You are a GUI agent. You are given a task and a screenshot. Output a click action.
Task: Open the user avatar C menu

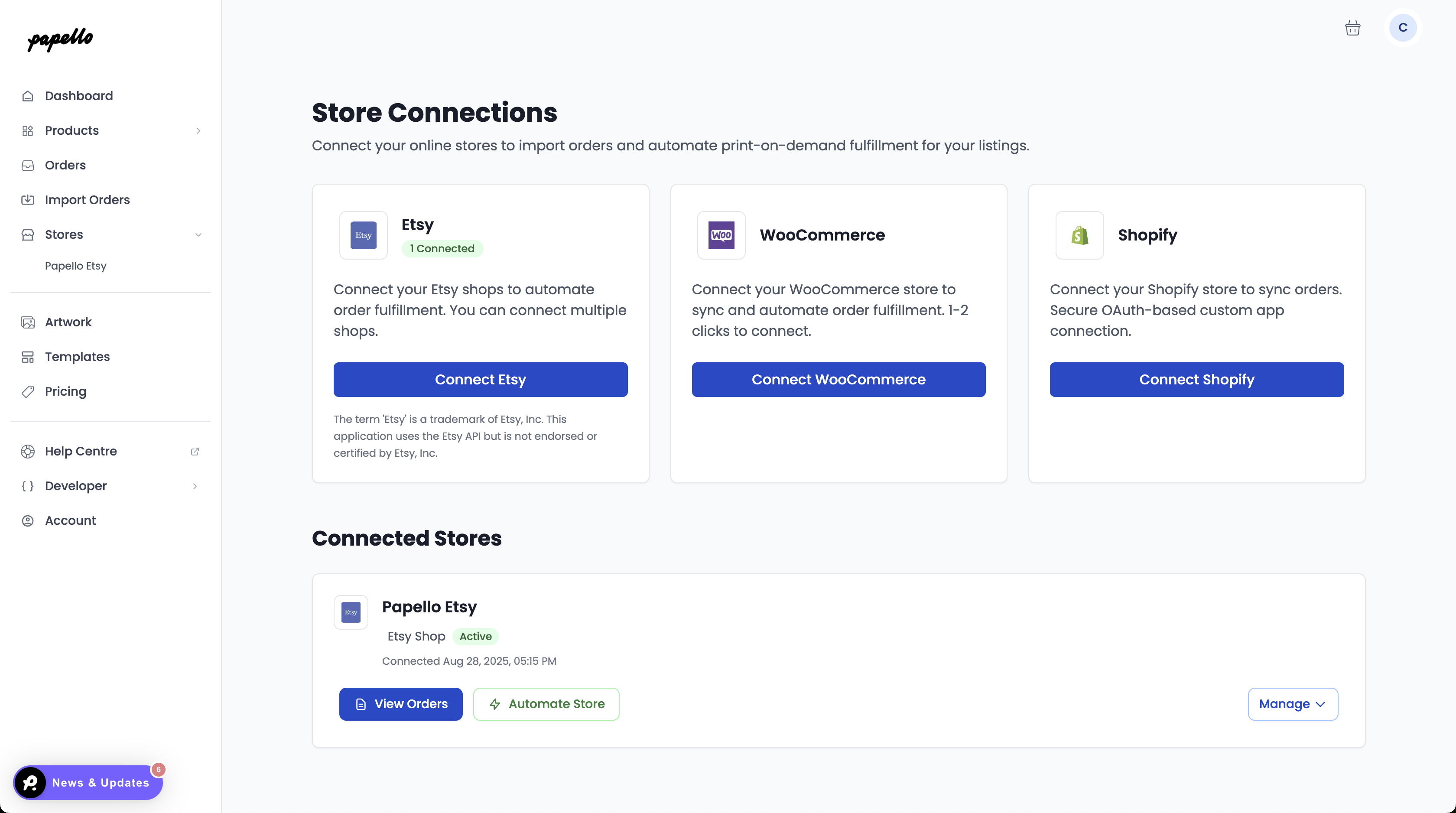1403,28
